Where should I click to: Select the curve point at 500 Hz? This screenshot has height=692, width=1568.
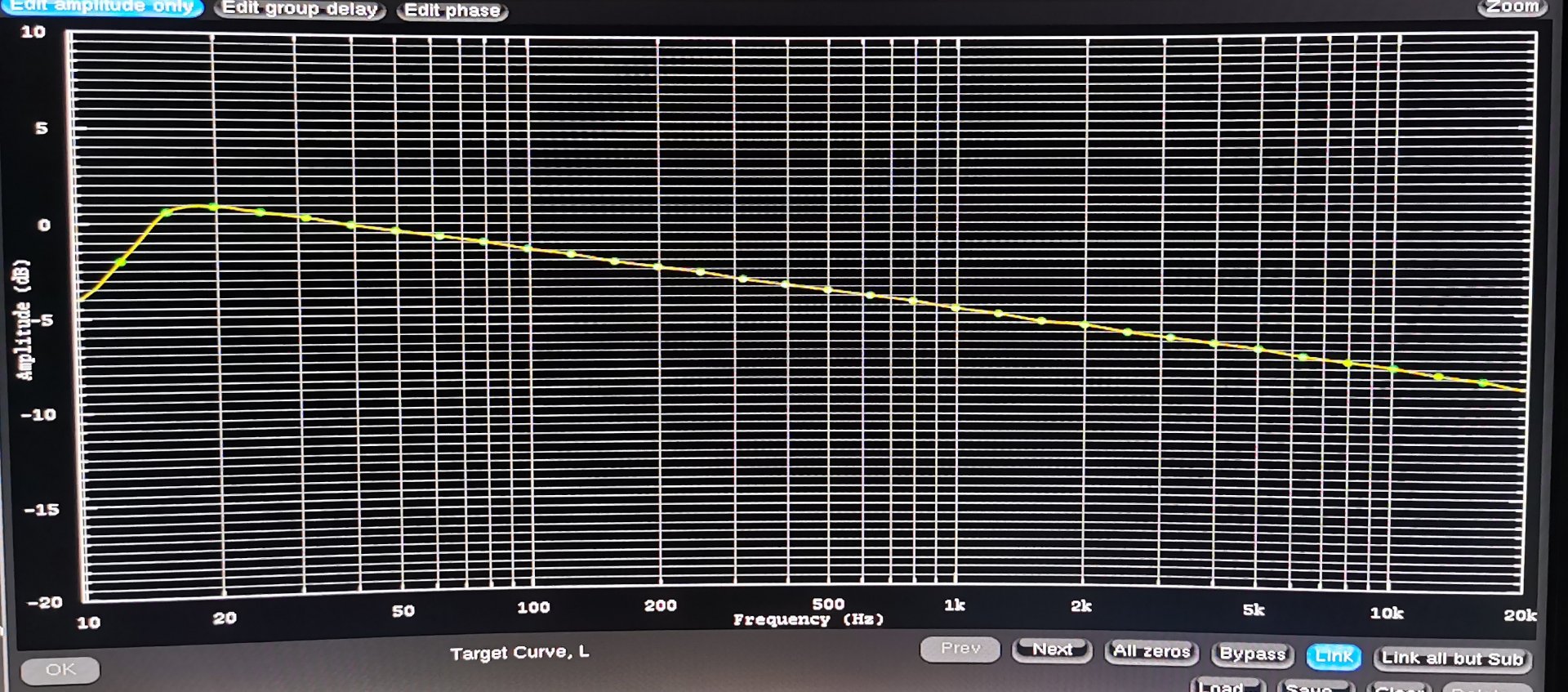tap(827, 290)
